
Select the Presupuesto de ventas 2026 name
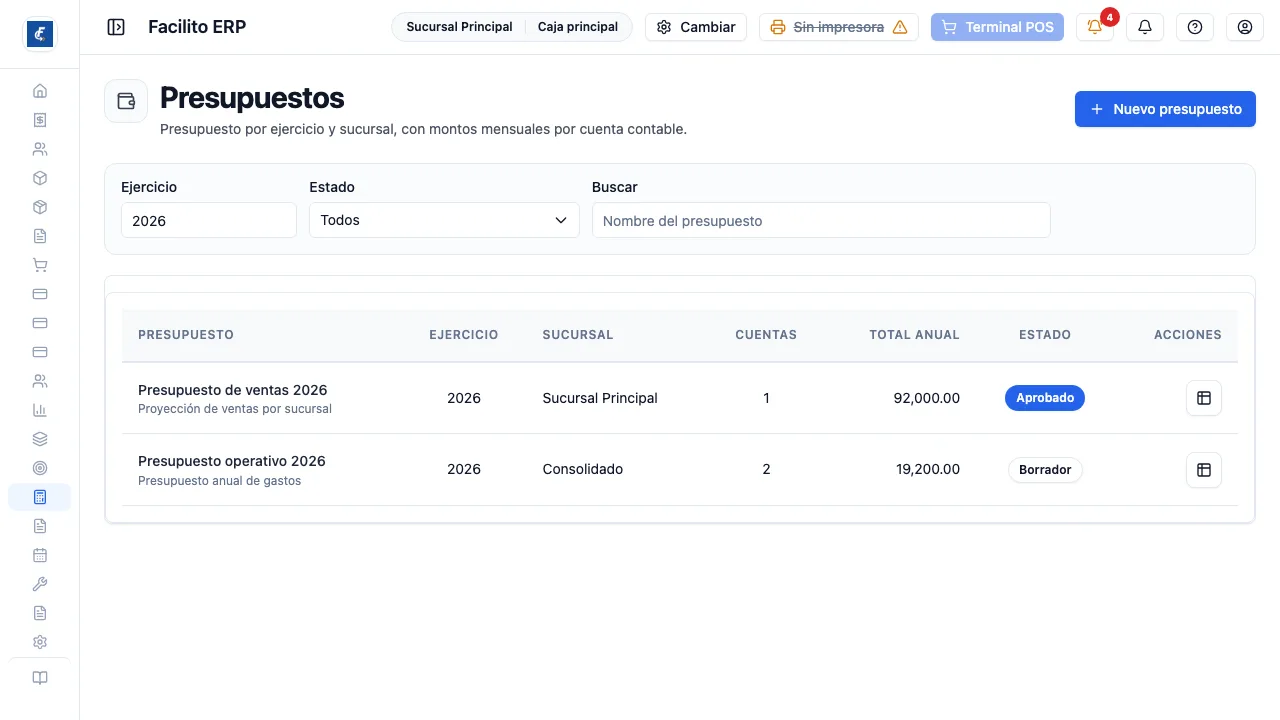click(x=233, y=390)
